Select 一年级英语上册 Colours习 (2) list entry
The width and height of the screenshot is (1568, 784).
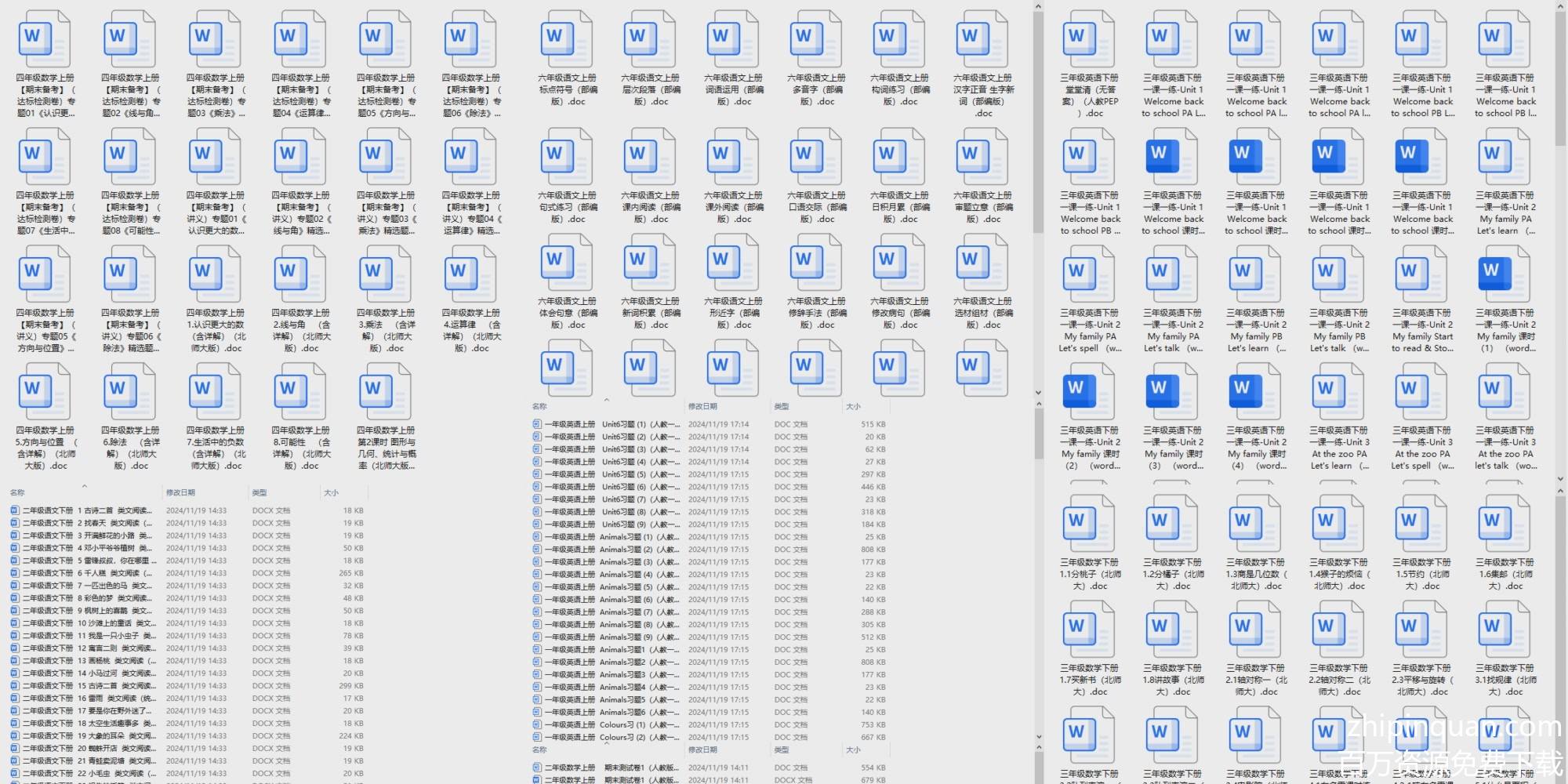[608, 738]
